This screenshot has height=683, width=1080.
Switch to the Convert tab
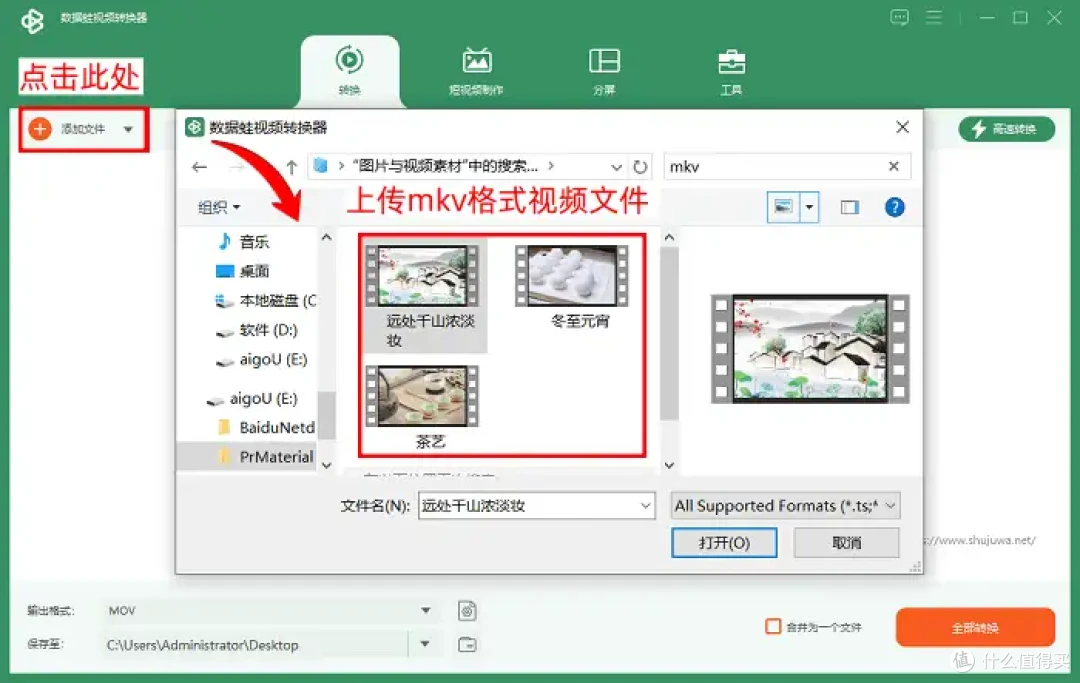tap(350, 70)
